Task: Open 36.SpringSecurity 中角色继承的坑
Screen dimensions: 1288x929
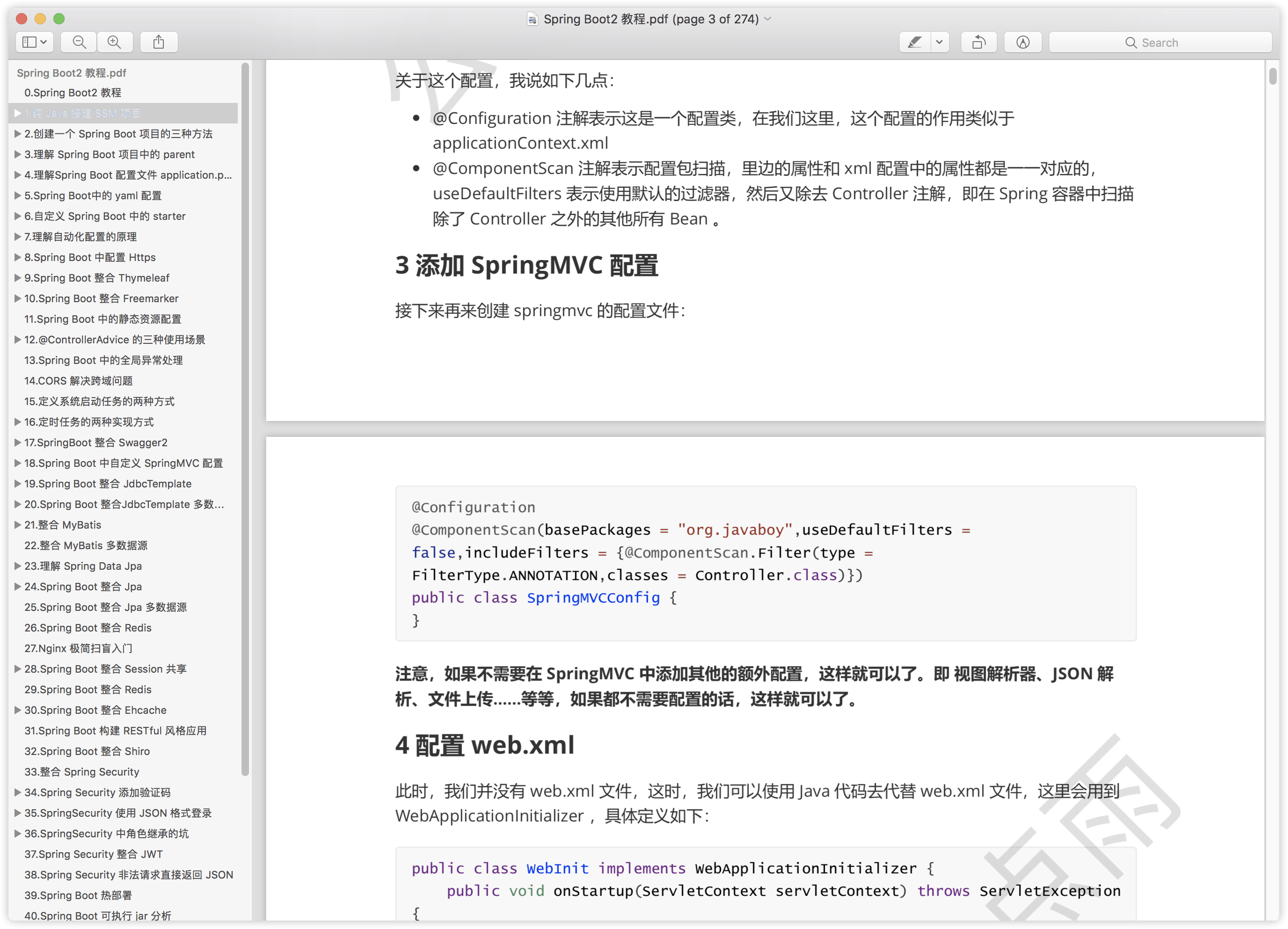Action: tap(106, 834)
